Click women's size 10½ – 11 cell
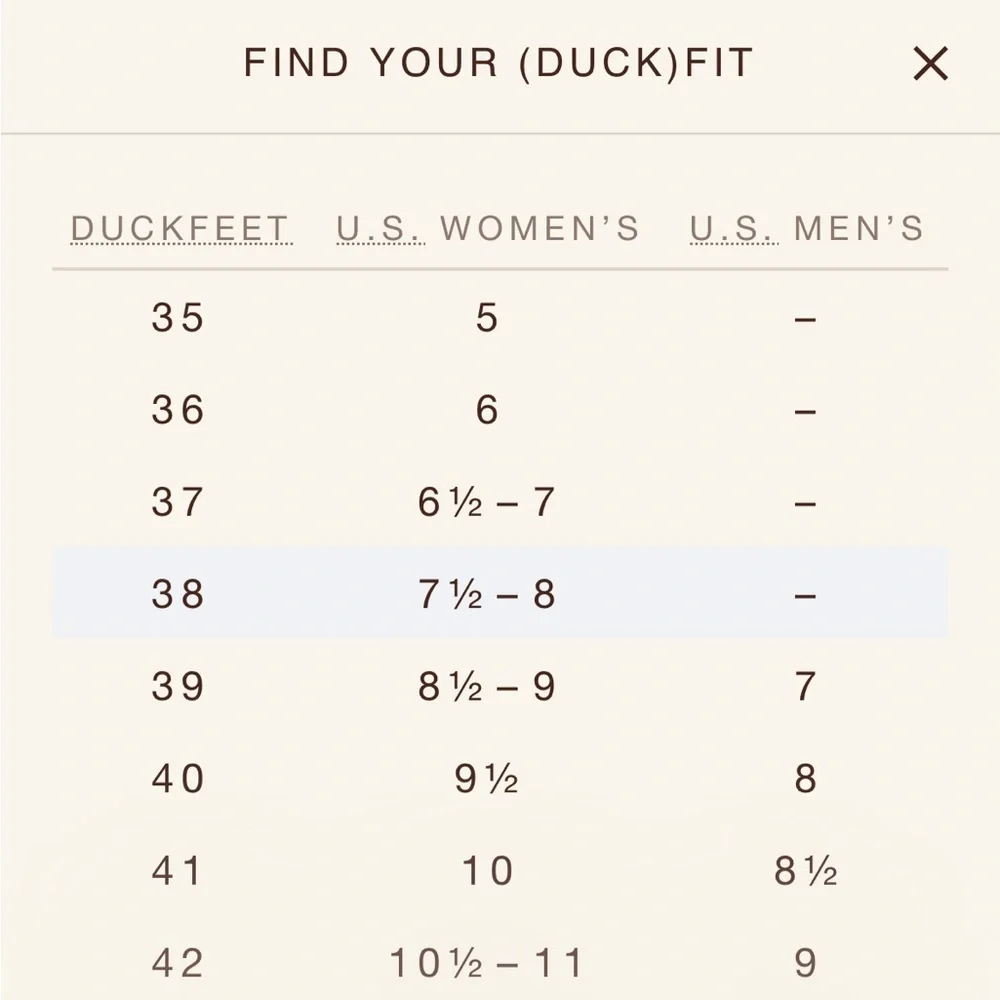The image size is (1000, 1000). tap(486, 963)
